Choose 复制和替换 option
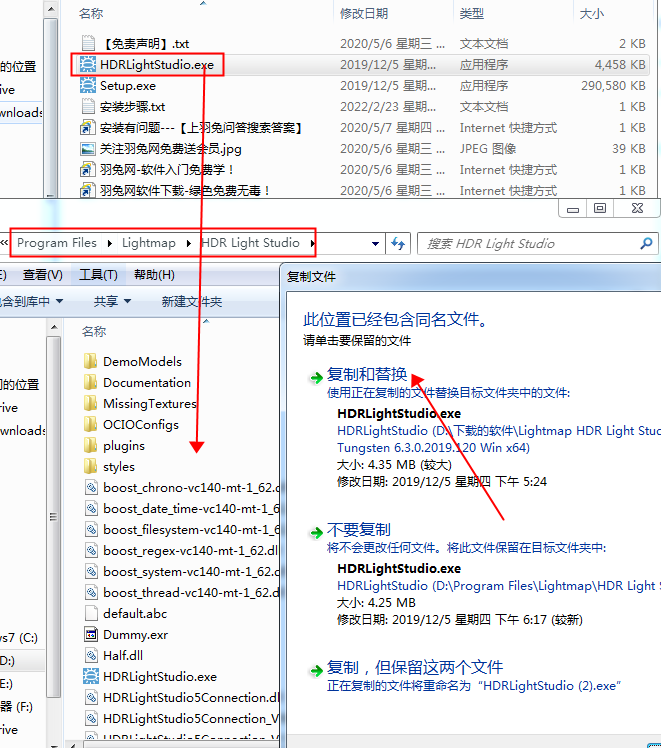The image size is (661, 748). (367, 374)
